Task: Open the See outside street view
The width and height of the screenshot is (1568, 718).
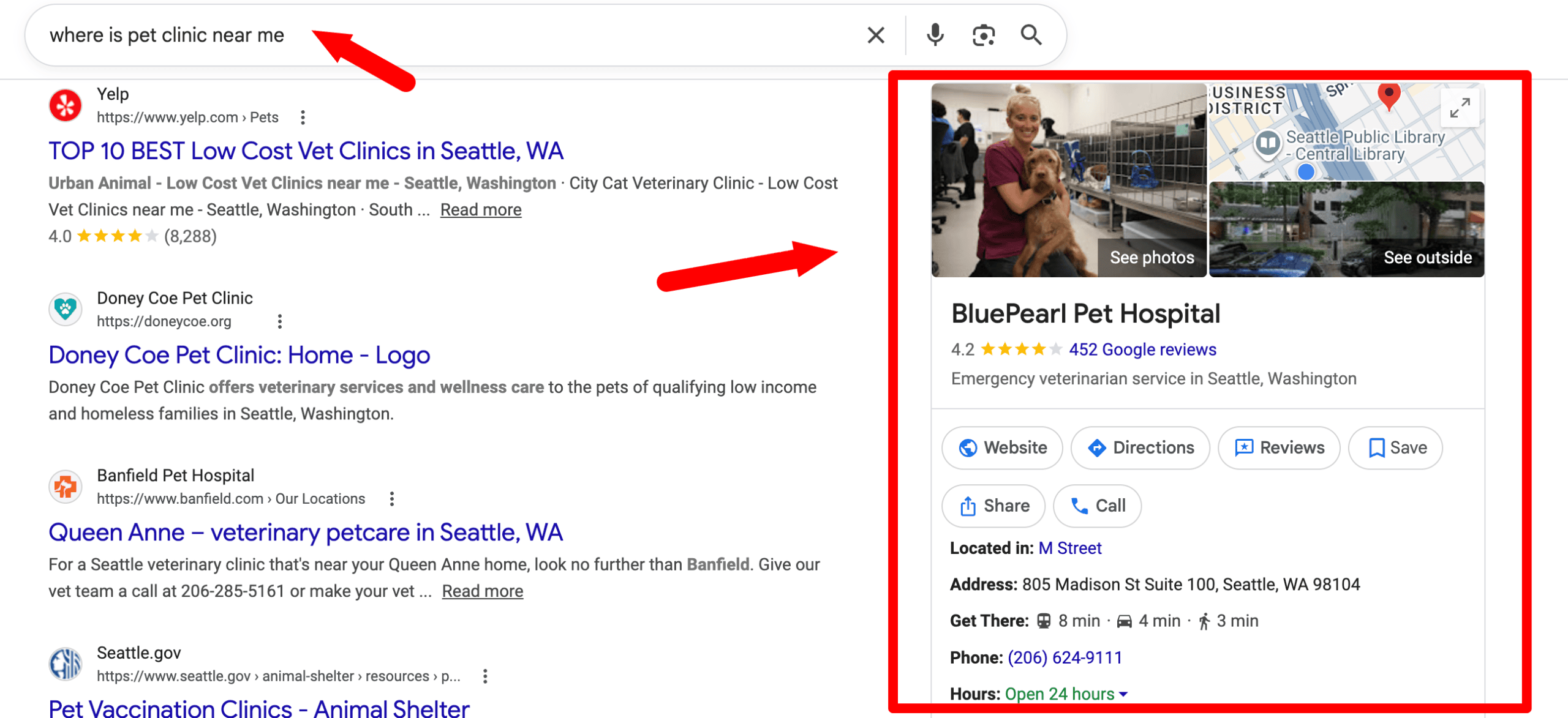Action: coord(1427,257)
